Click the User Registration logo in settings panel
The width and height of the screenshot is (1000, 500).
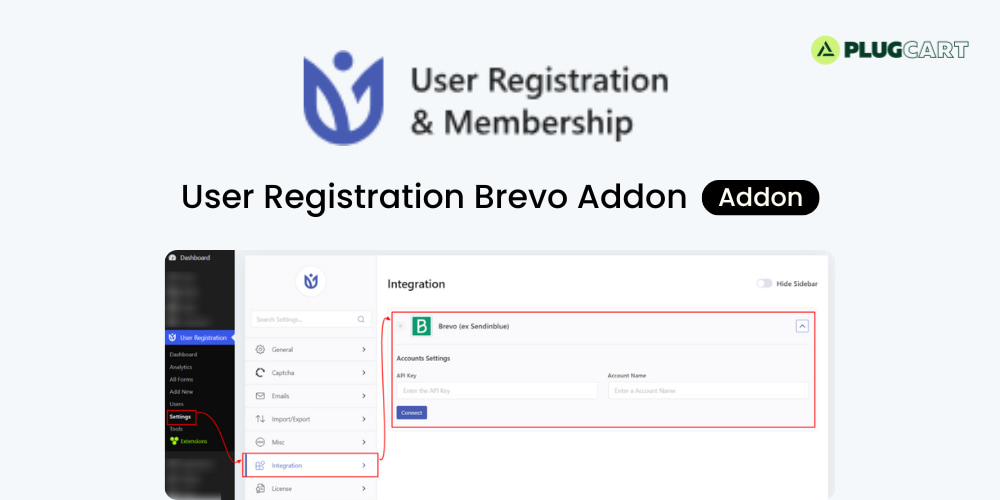coord(310,281)
